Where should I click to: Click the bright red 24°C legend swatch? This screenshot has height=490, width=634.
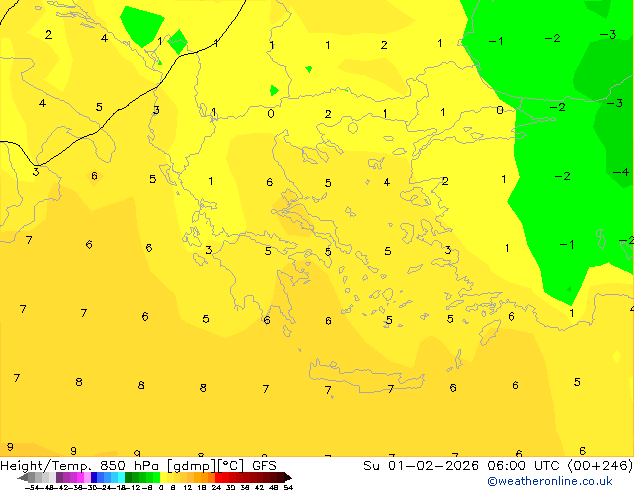click(x=218, y=477)
